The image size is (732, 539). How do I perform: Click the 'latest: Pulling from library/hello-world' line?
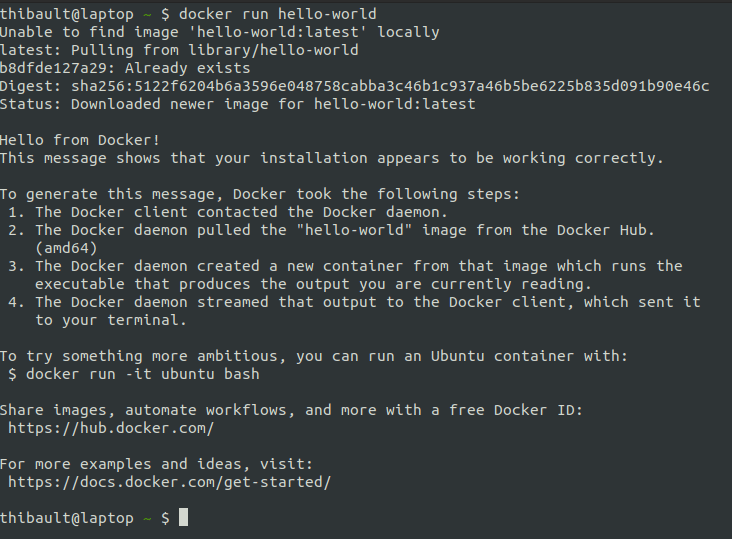[179, 50]
